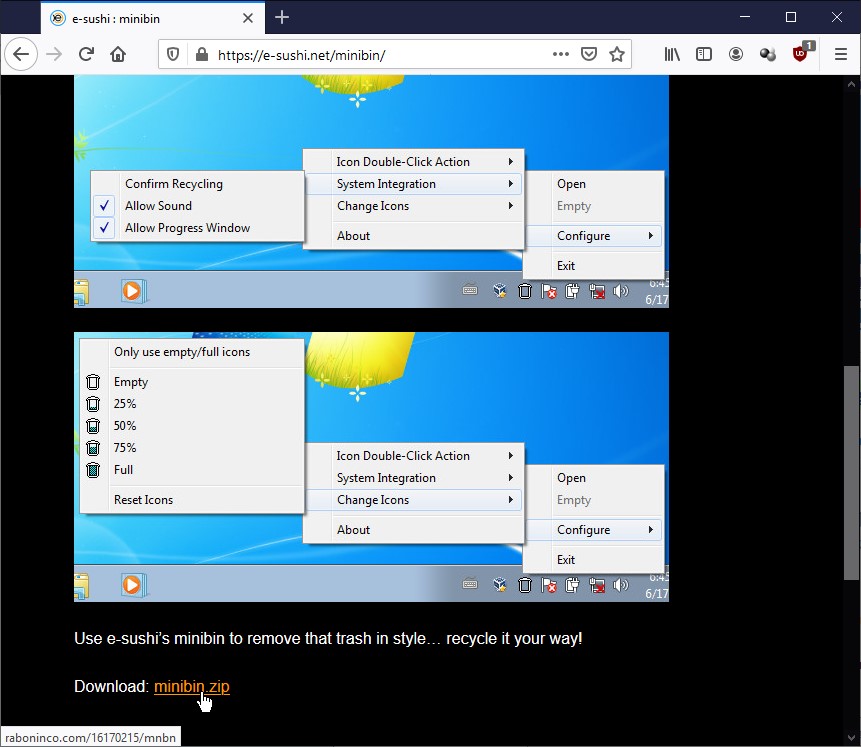Click the first screenshot with the Allow Sound menu

(371, 191)
